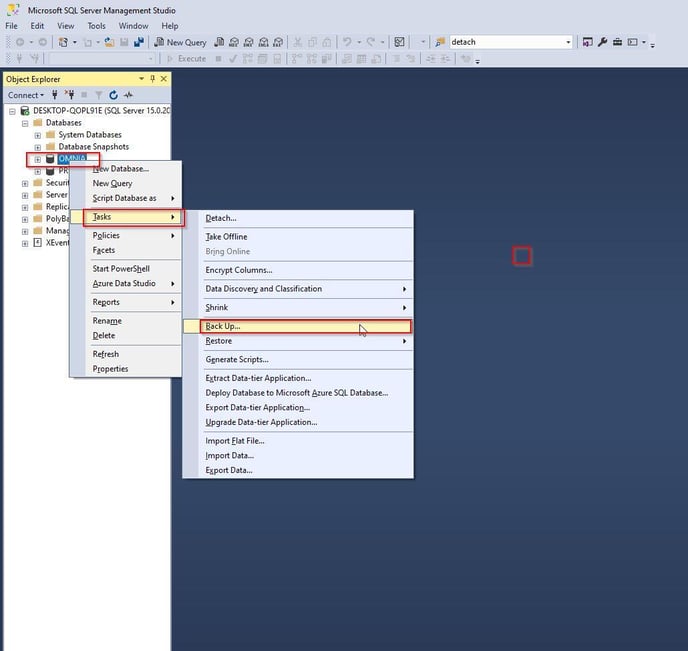Close the Object Explorer panel
Screen dimensions: 688x651
click(164, 79)
